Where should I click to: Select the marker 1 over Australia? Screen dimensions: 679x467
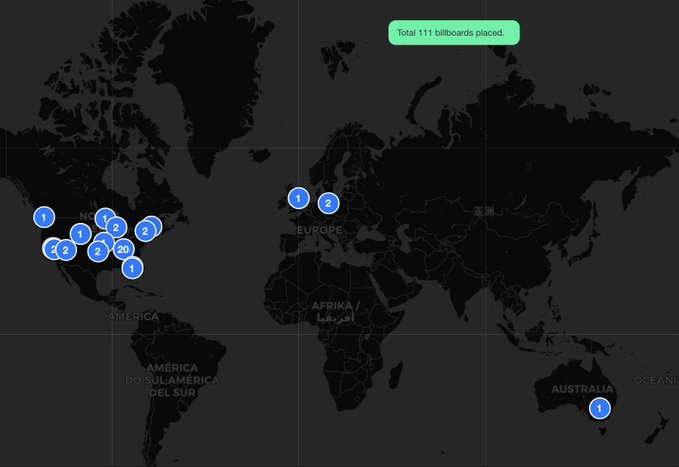[600, 409]
